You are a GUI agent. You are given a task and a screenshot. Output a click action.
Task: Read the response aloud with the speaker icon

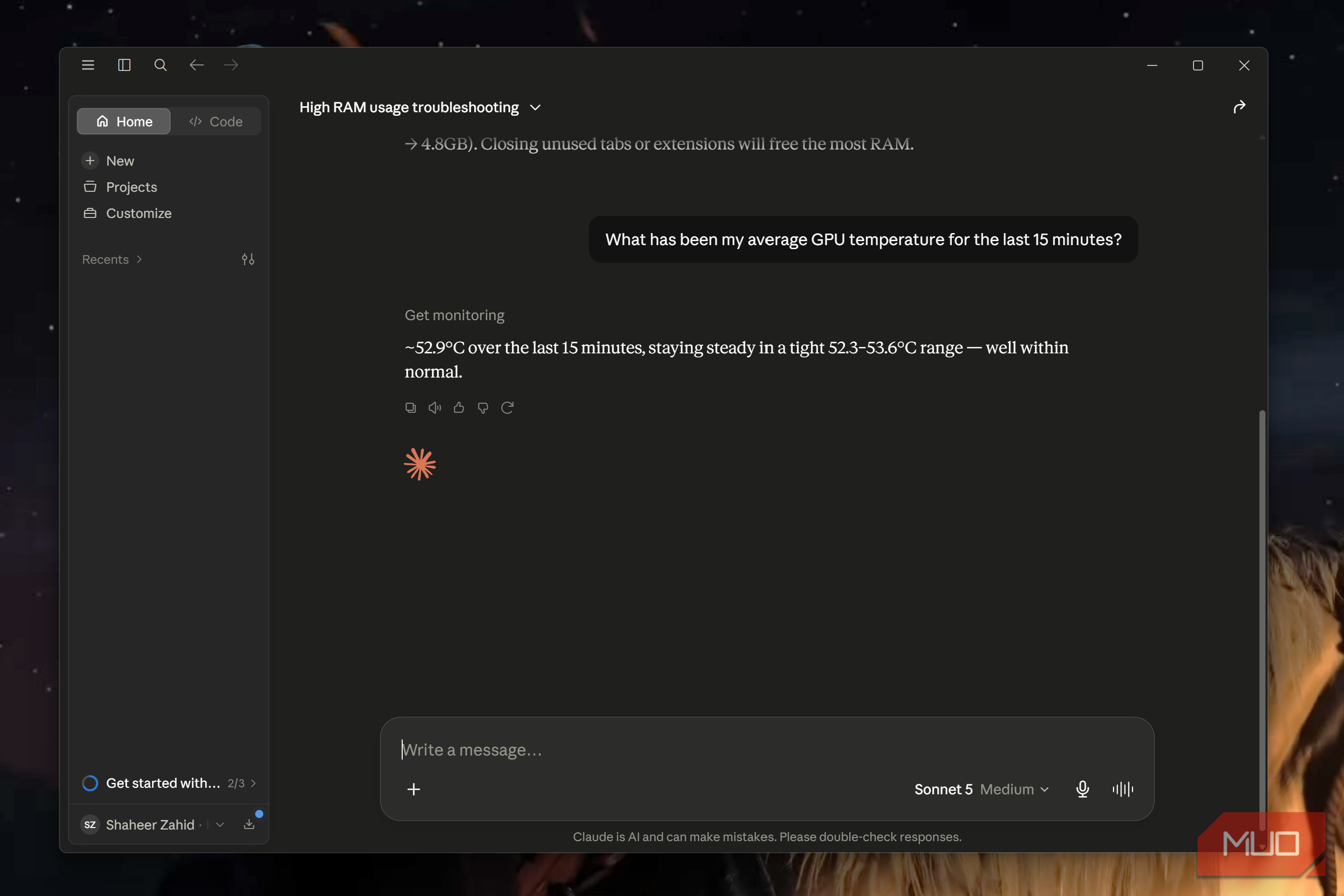[435, 407]
